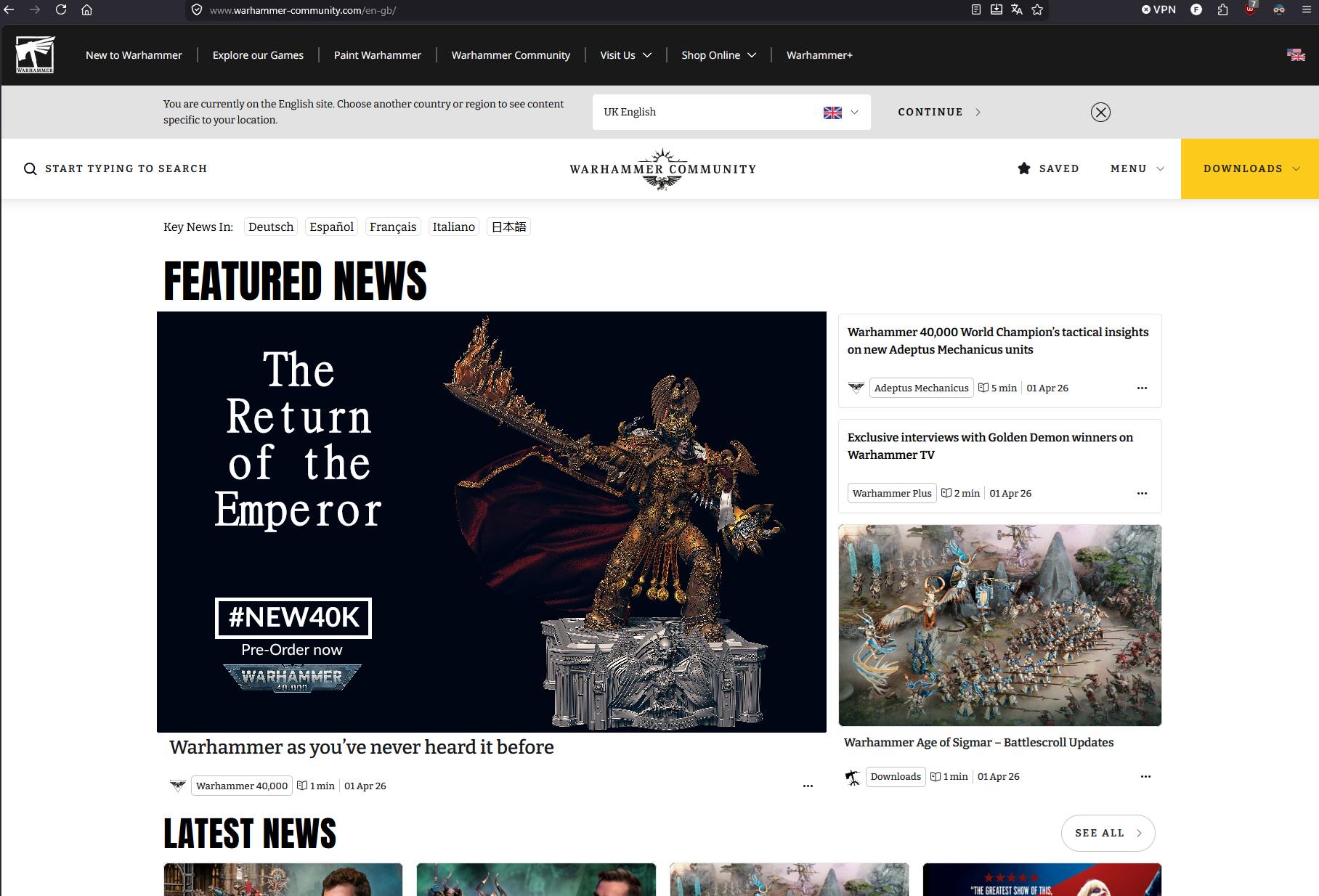Click the browser home icon

86,10
